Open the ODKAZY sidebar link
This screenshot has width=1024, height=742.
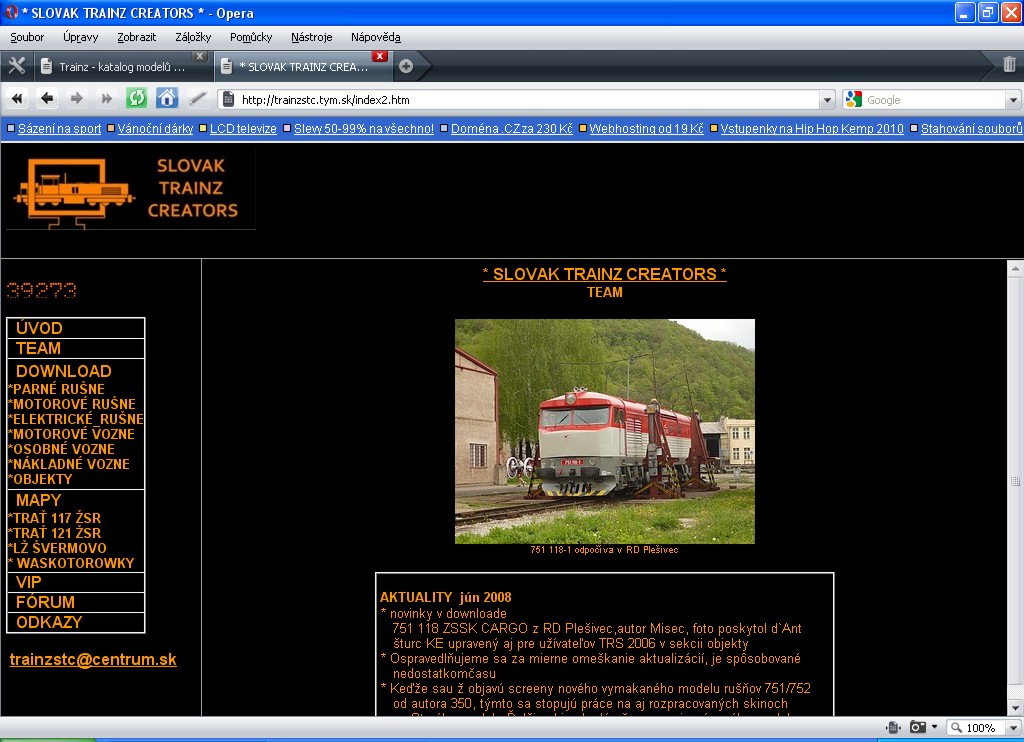click(49, 622)
